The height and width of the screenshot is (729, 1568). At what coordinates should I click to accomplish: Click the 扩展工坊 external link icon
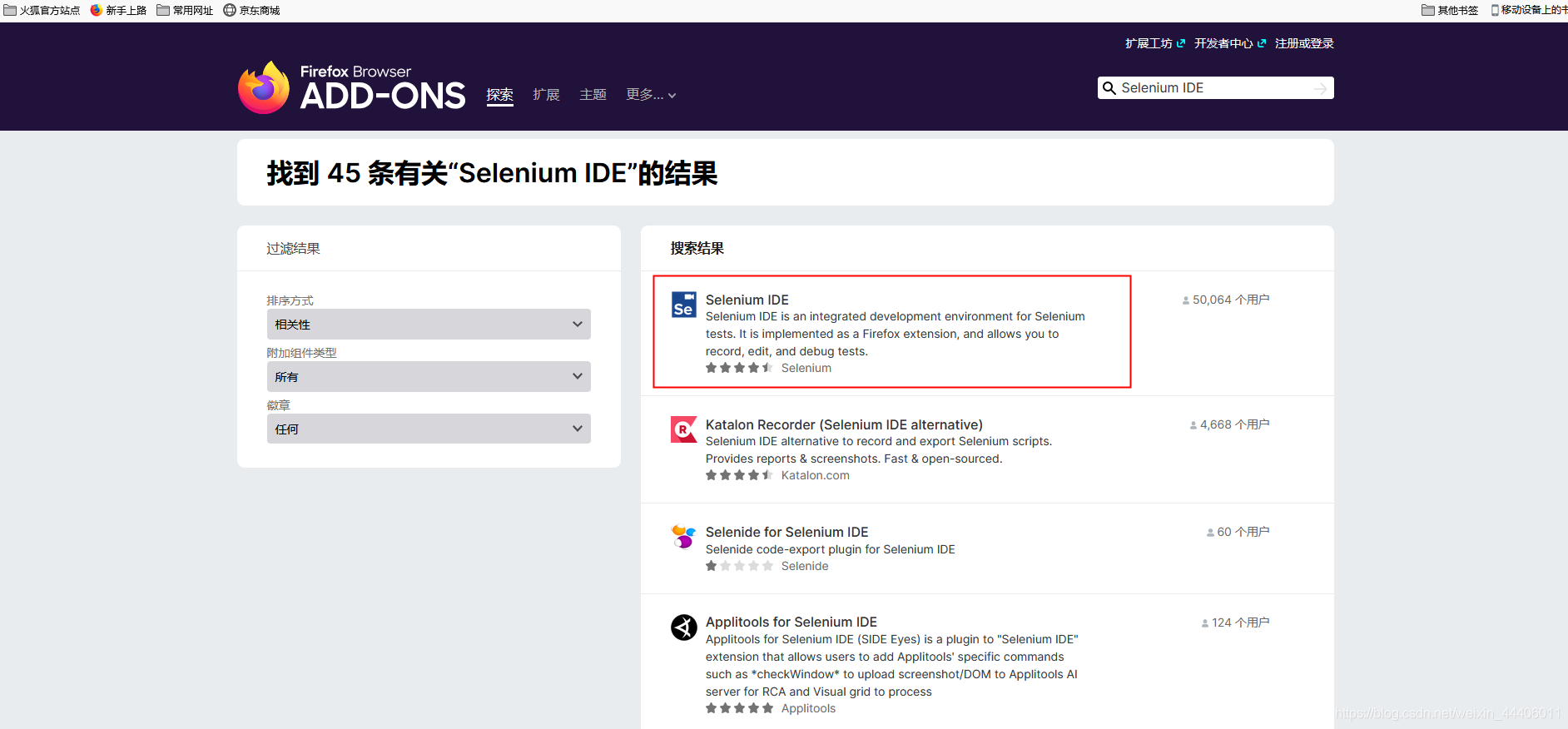[x=1181, y=43]
